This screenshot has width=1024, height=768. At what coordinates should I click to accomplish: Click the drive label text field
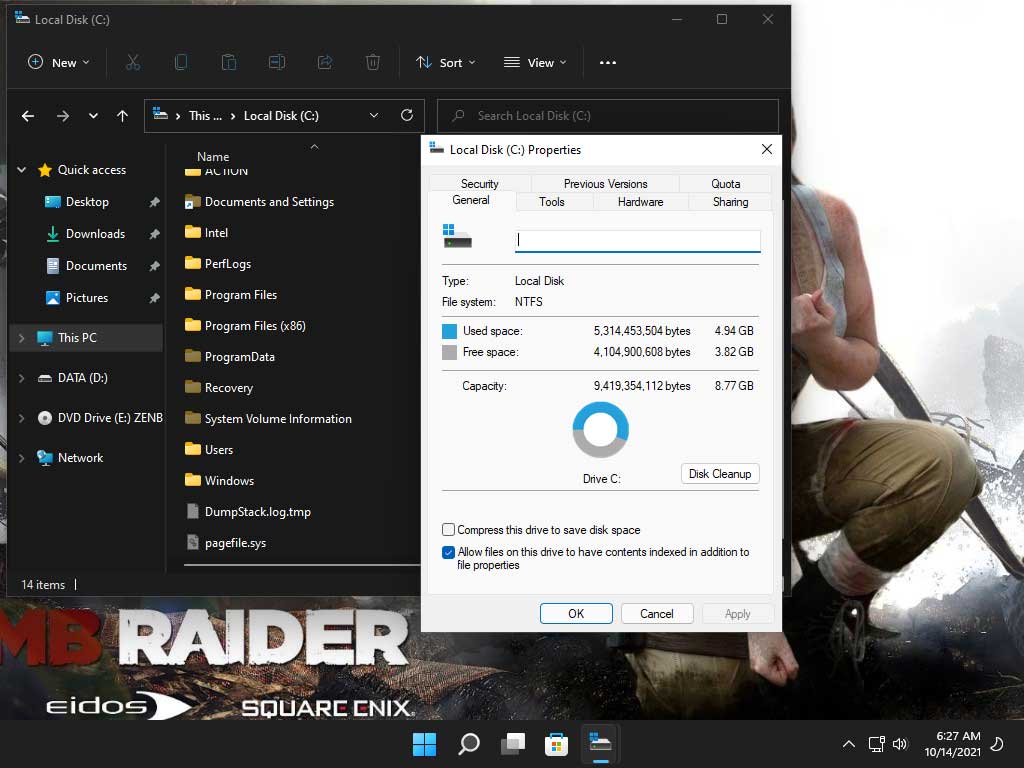click(x=637, y=240)
